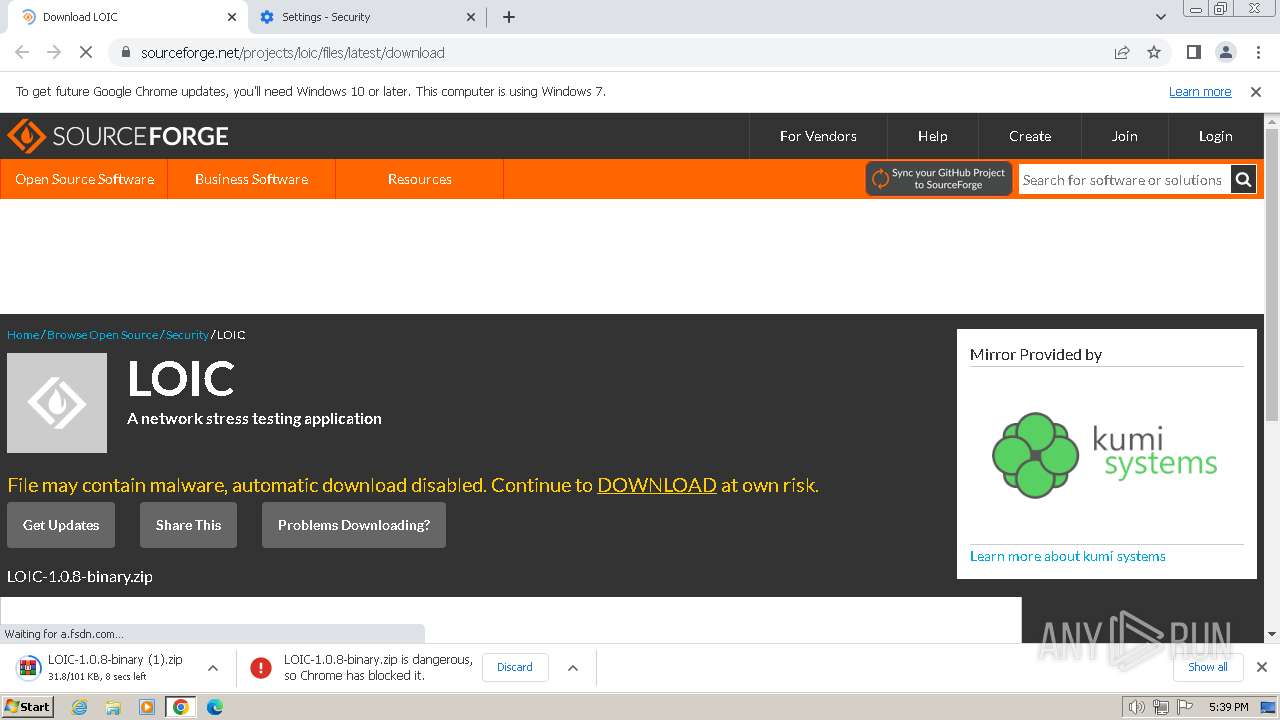Open the tab search dropdown arrow
The width and height of the screenshot is (1280, 720).
coord(1160,17)
